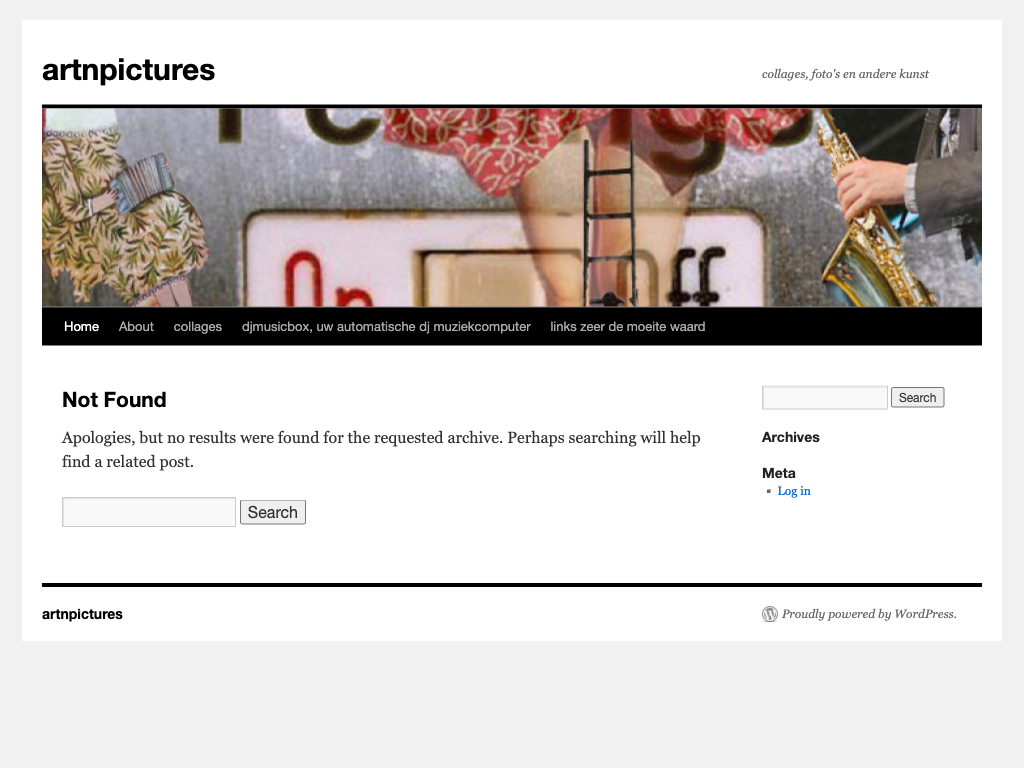The width and height of the screenshot is (1024, 768).
Task: Open djmusicbox automatische dj muziekcomputer page
Action: pyautogui.click(x=386, y=327)
